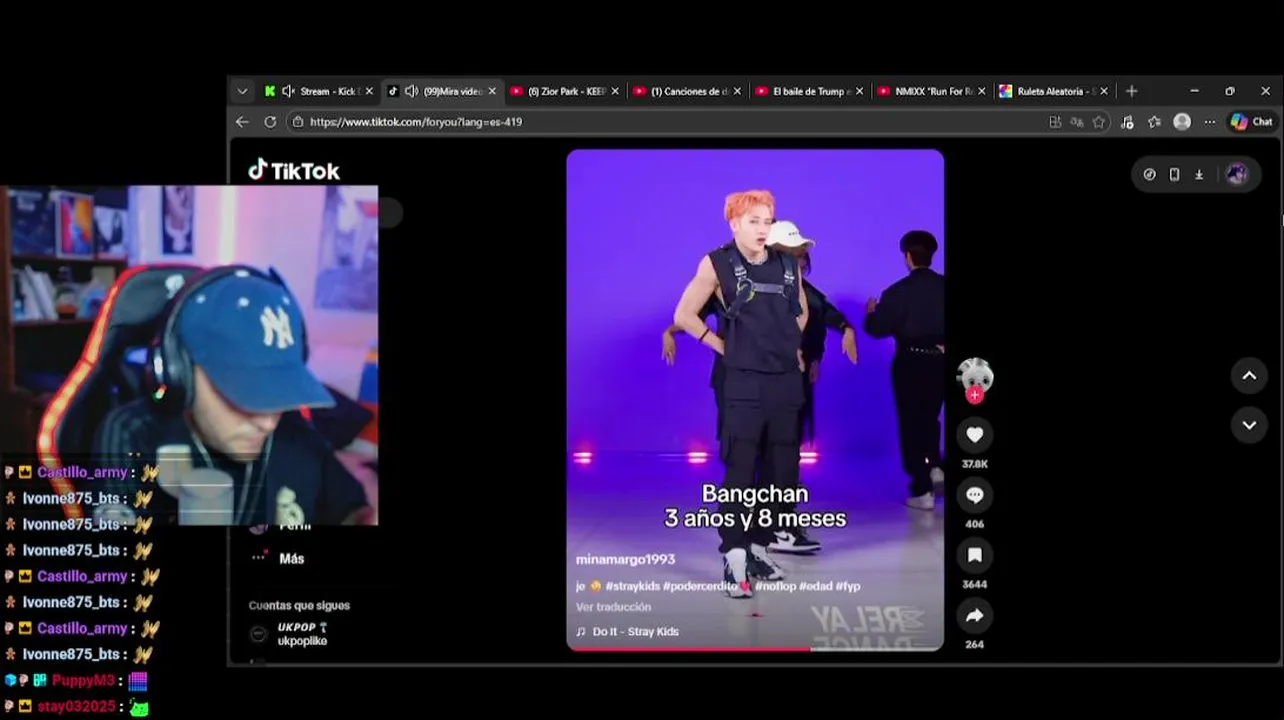Click the tiktok.com address bar URL
This screenshot has height=720, width=1284.
pyautogui.click(x=416, y=122)
